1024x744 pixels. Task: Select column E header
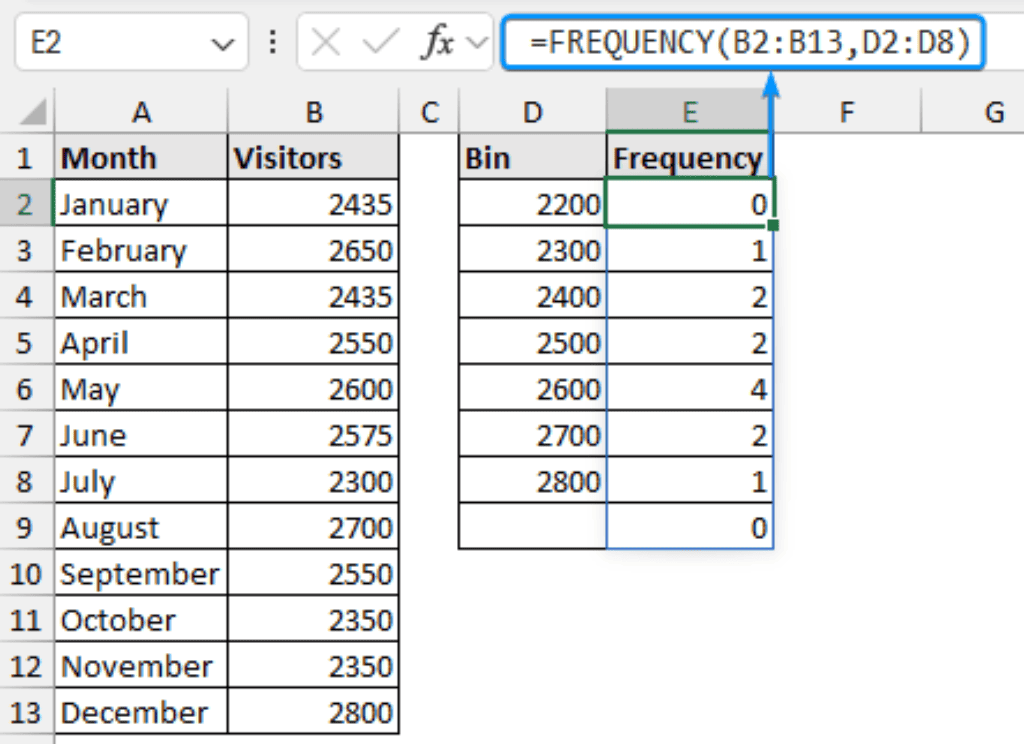[x=689, y=112]
